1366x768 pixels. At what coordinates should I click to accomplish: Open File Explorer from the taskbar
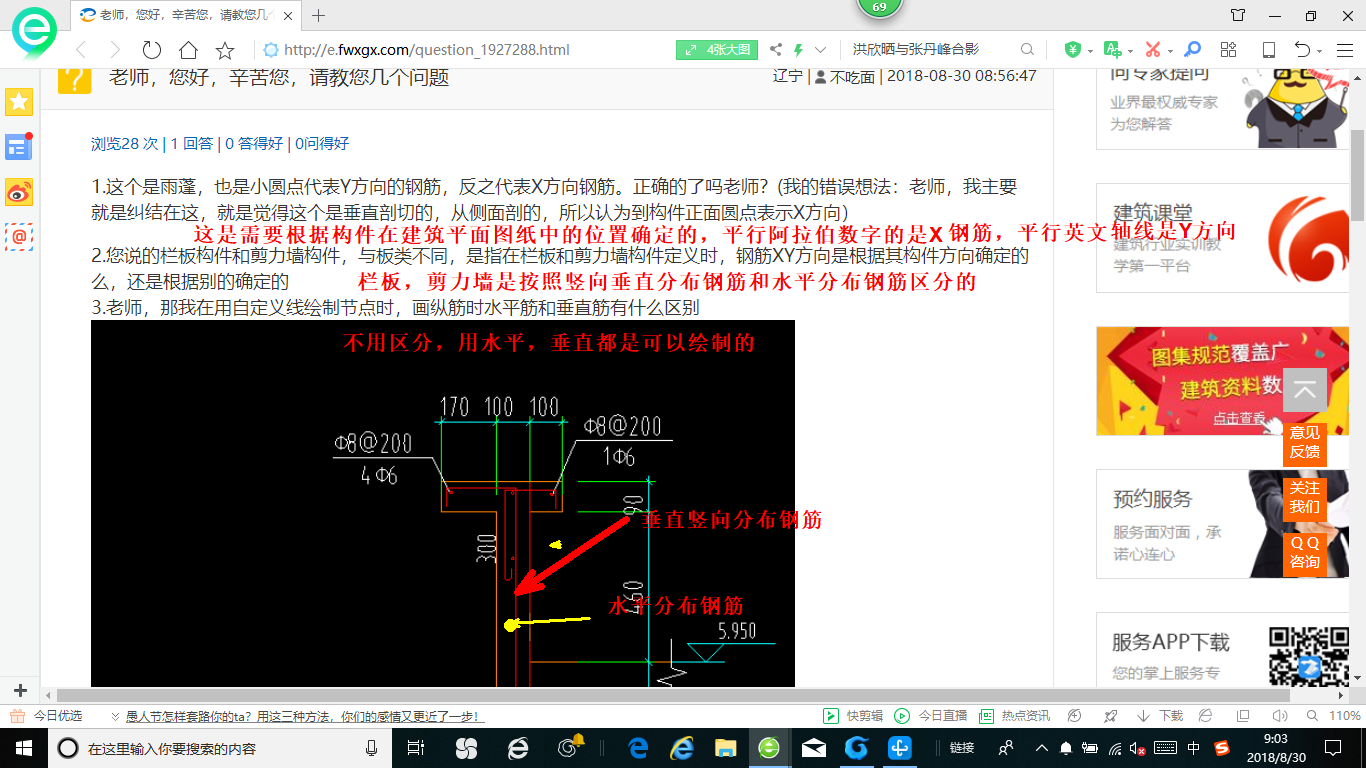[x=726, y=748]
